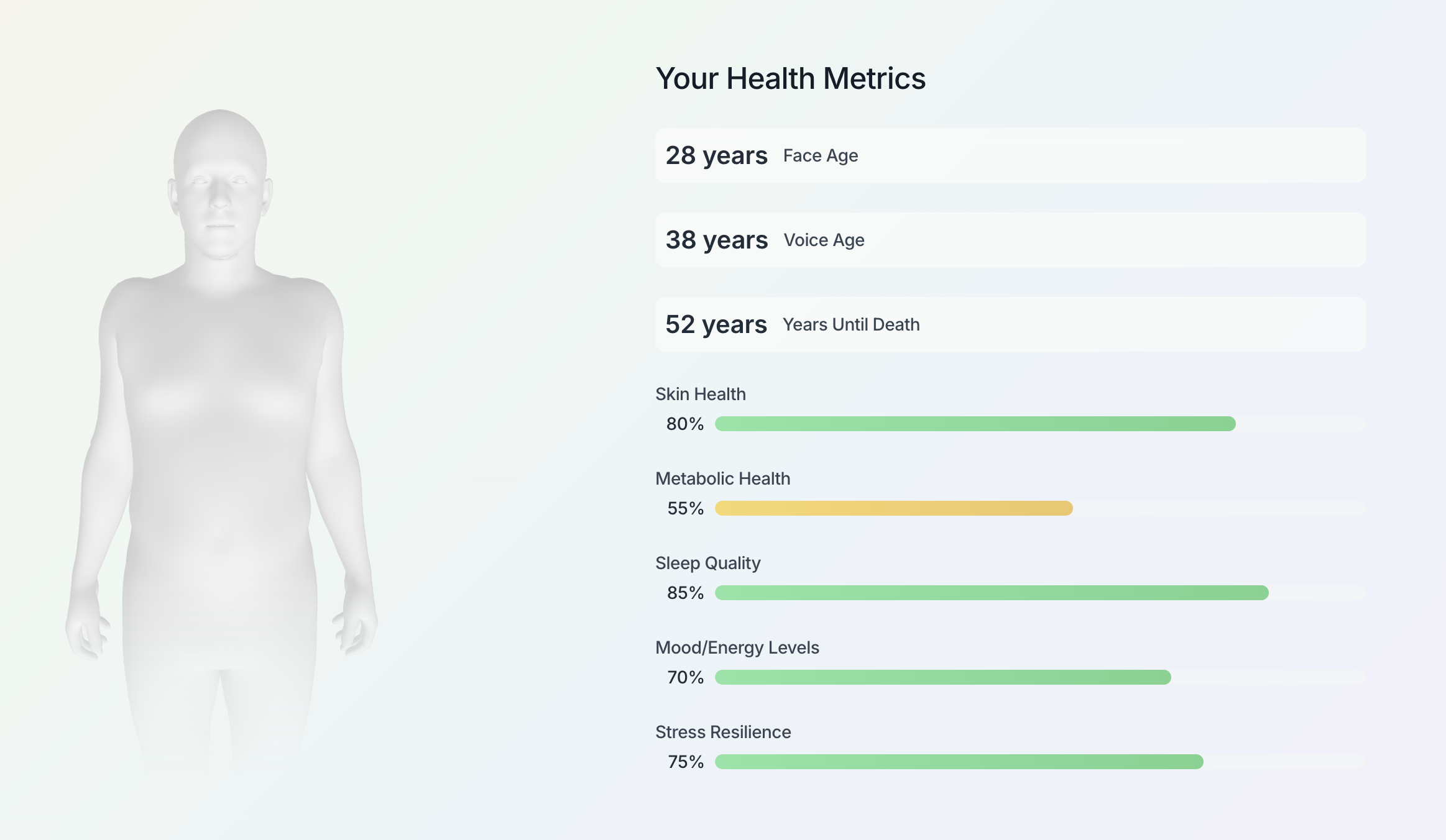Click the "28 years" face age value
The image size is (1446, 840).
(x=716, y=155)
